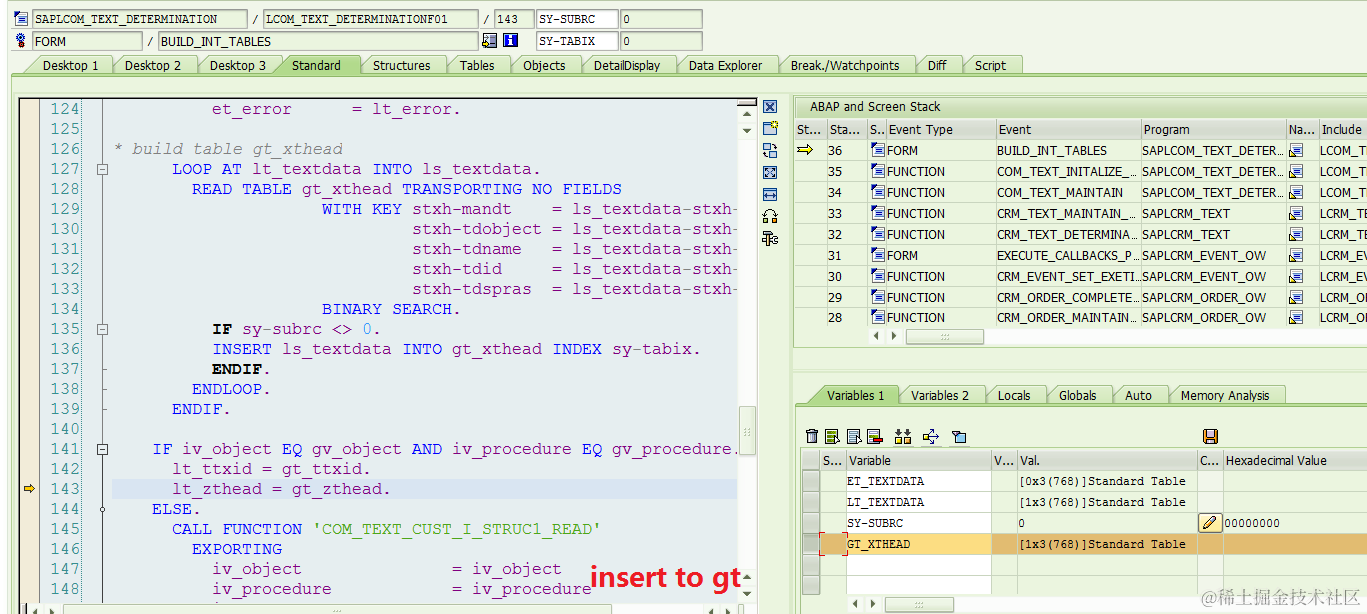
Task: Collapse the IF block at line 141
Action: click(x=102, y=449)
